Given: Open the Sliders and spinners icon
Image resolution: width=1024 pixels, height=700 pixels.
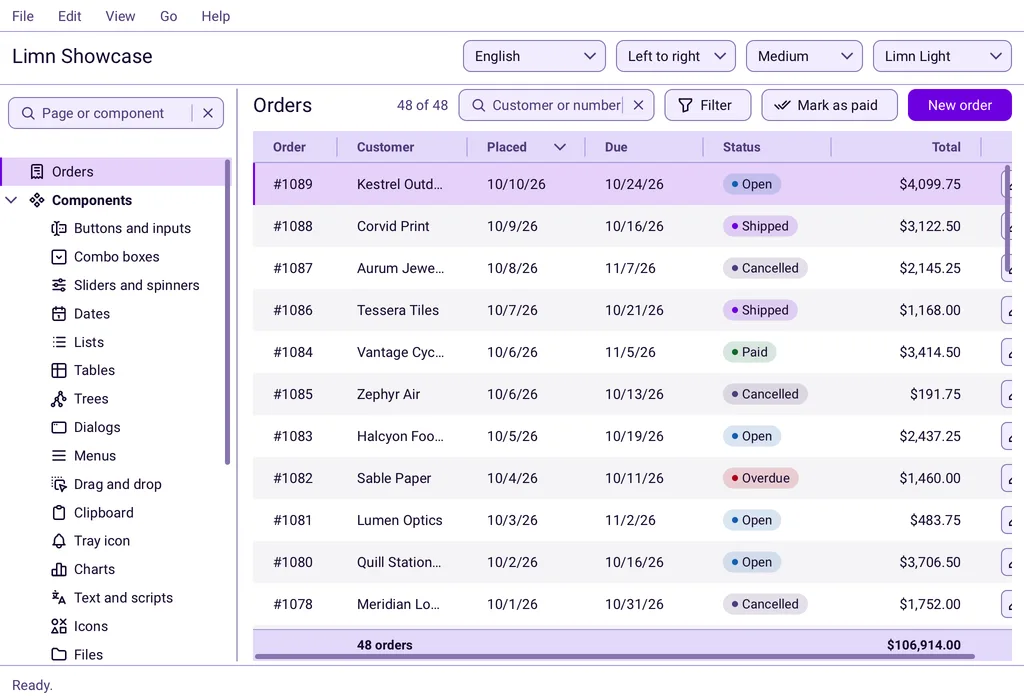Looking at the screenshot, I should [59, 285].
